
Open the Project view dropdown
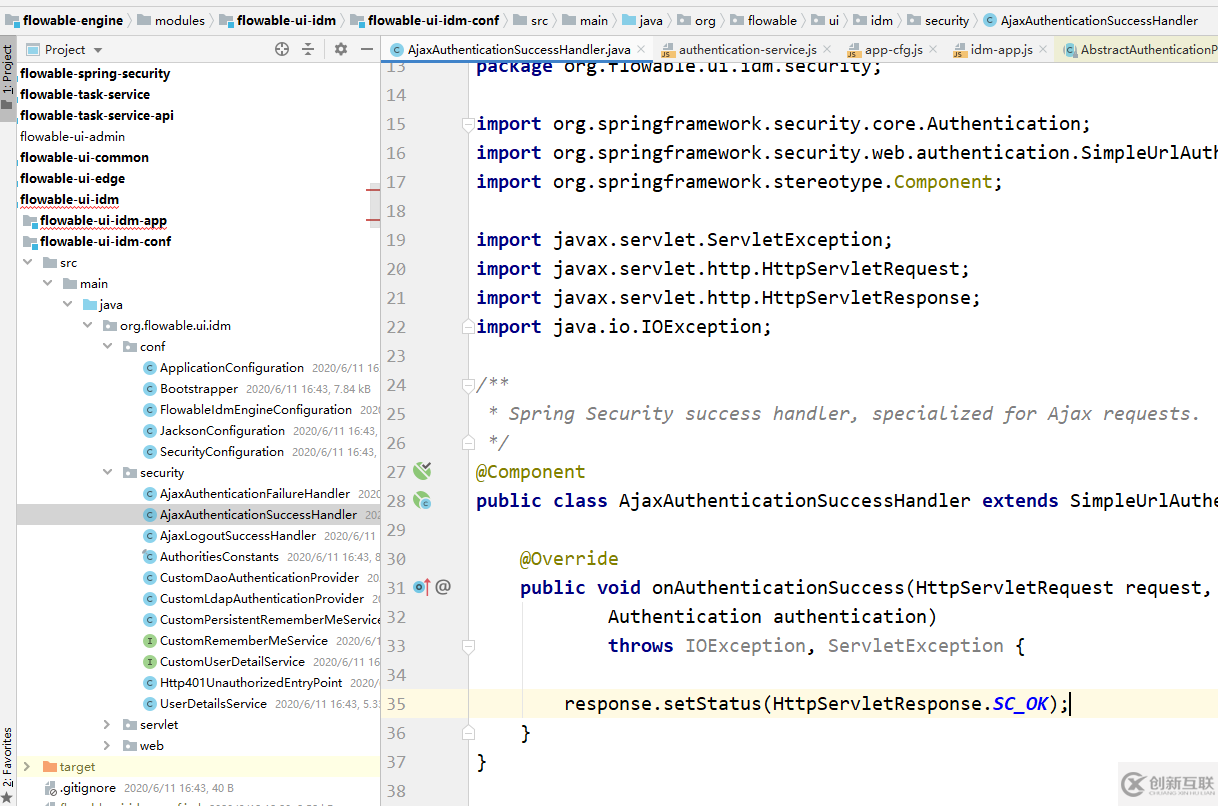click(97, 49)
